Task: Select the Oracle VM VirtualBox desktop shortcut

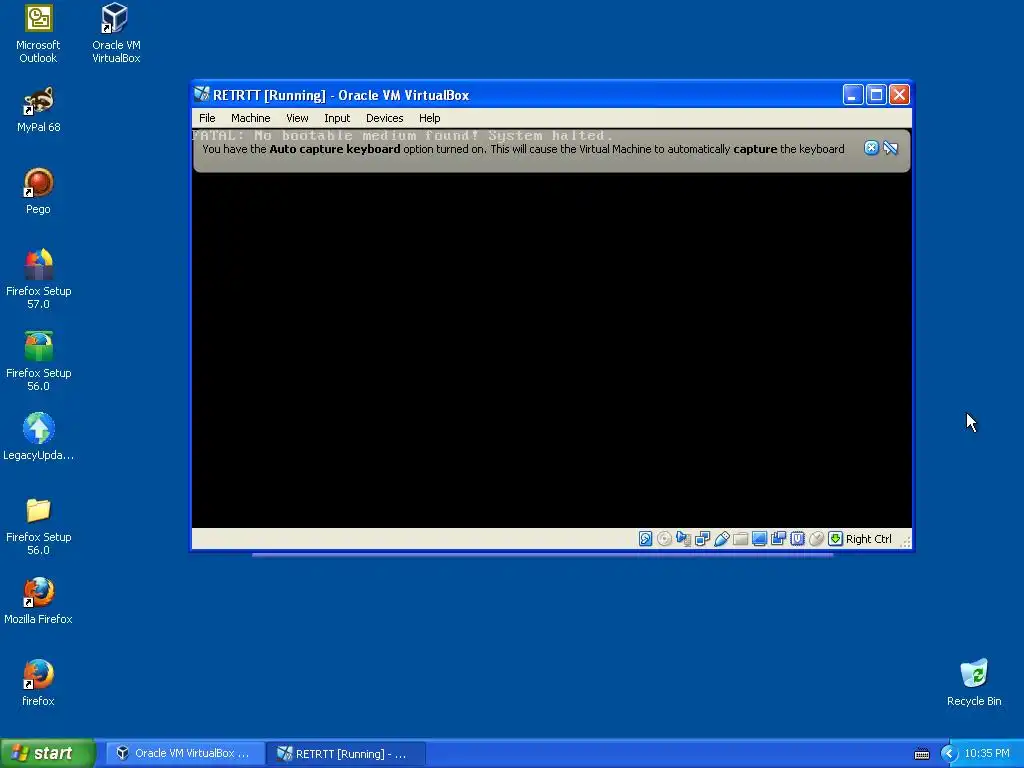Action: click(116, 35)
